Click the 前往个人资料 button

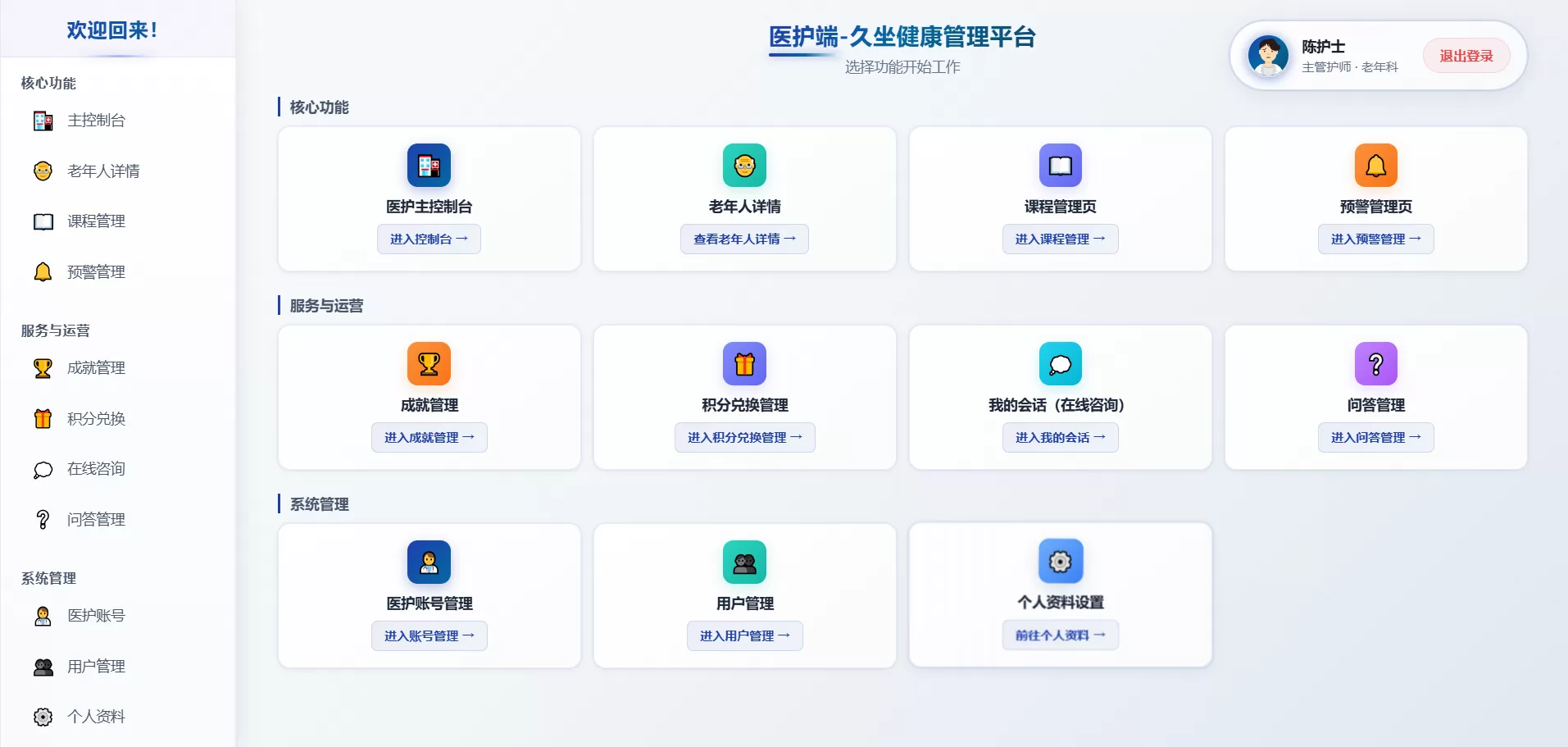click(1060, 635)
